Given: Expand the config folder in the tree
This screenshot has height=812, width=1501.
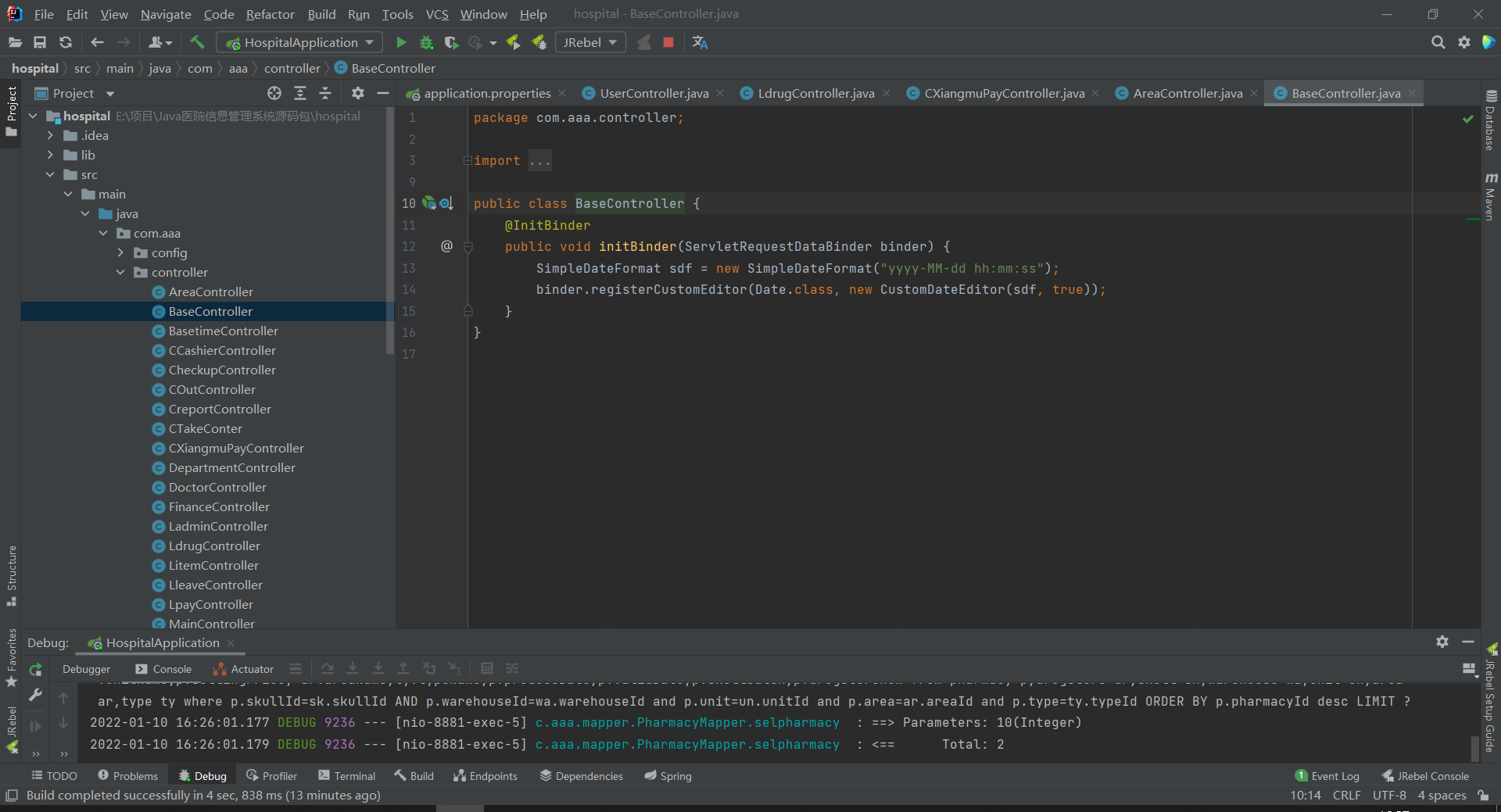Looking at the screenshot, I should pos(120,252).
